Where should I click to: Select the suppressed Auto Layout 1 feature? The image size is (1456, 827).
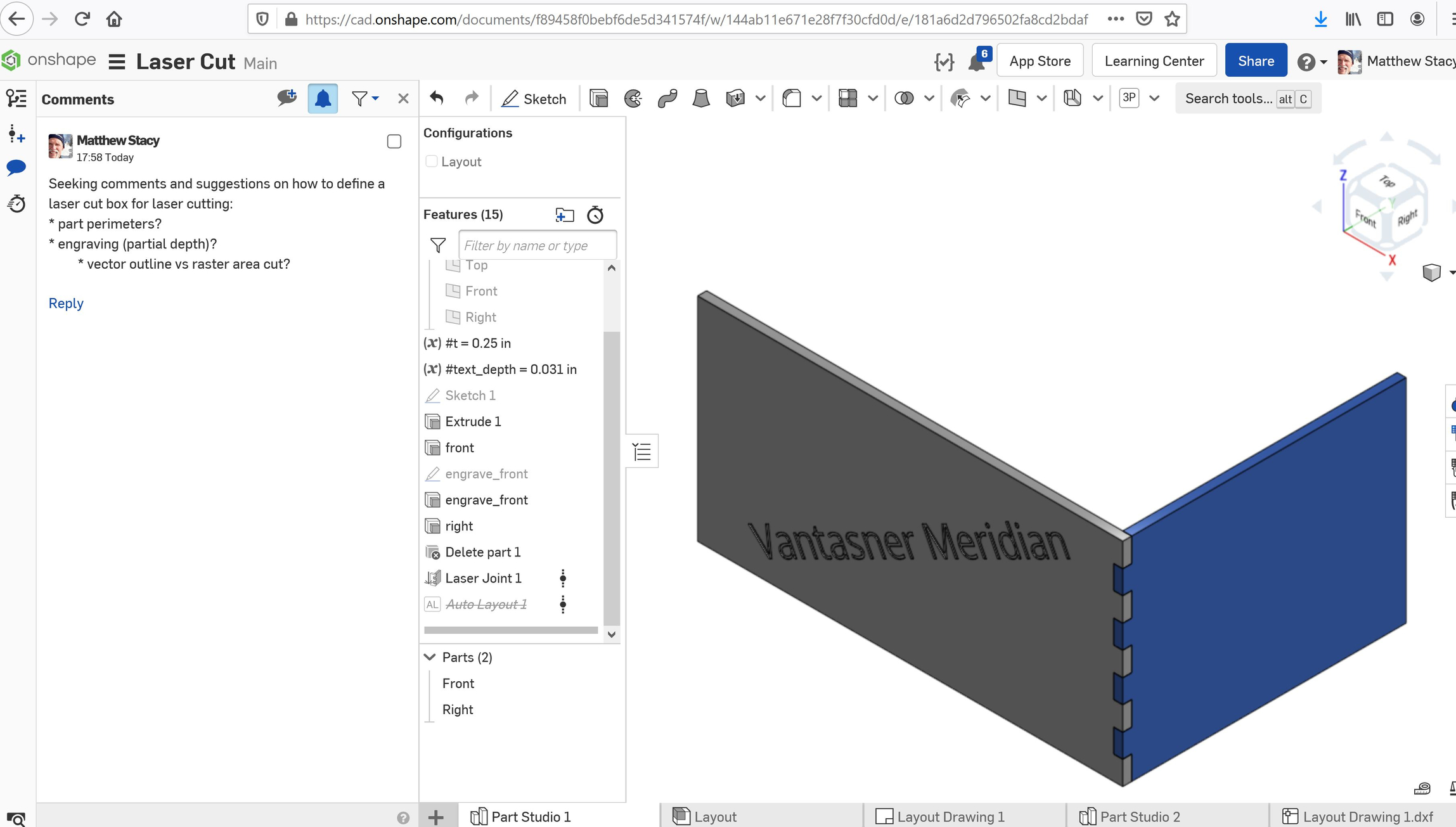point(486,604)
